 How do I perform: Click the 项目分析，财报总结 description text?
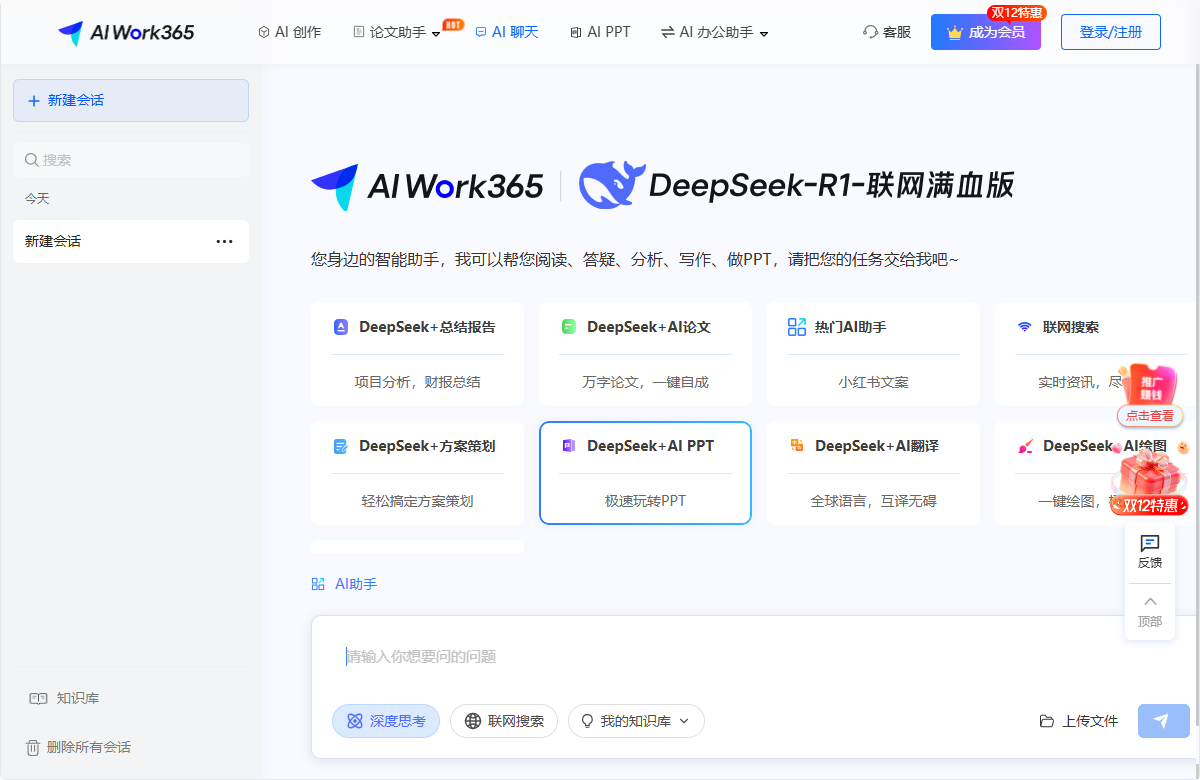click(x=417, y=382)
